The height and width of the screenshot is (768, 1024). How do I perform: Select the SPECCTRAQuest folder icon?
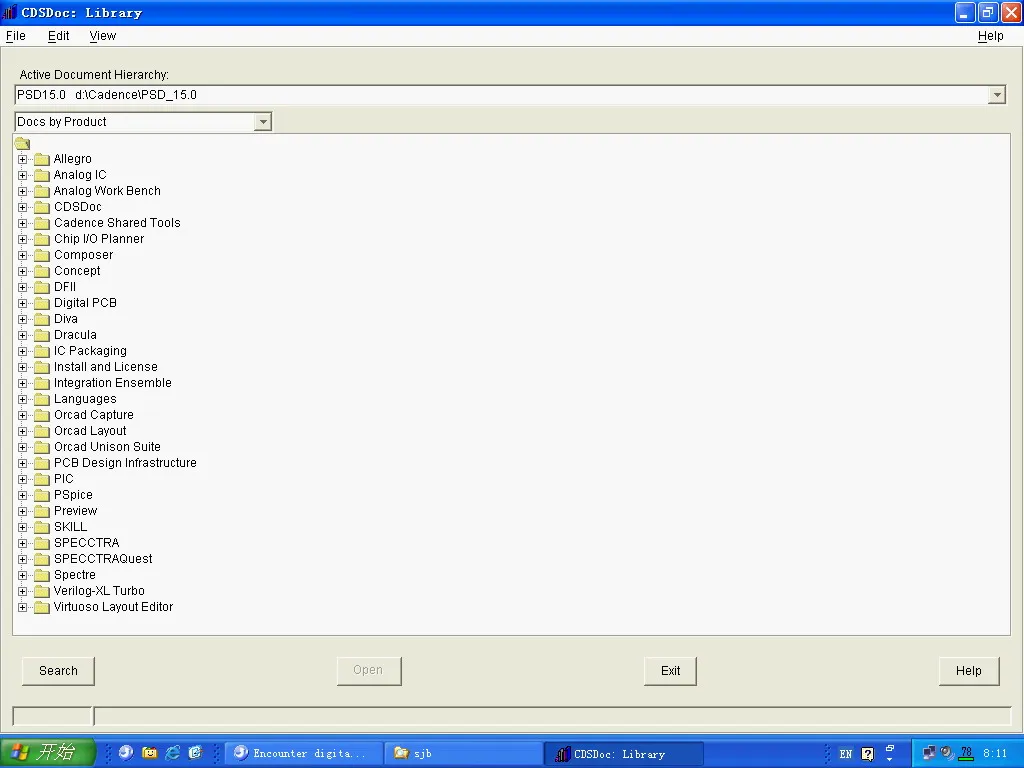(42, 559)
